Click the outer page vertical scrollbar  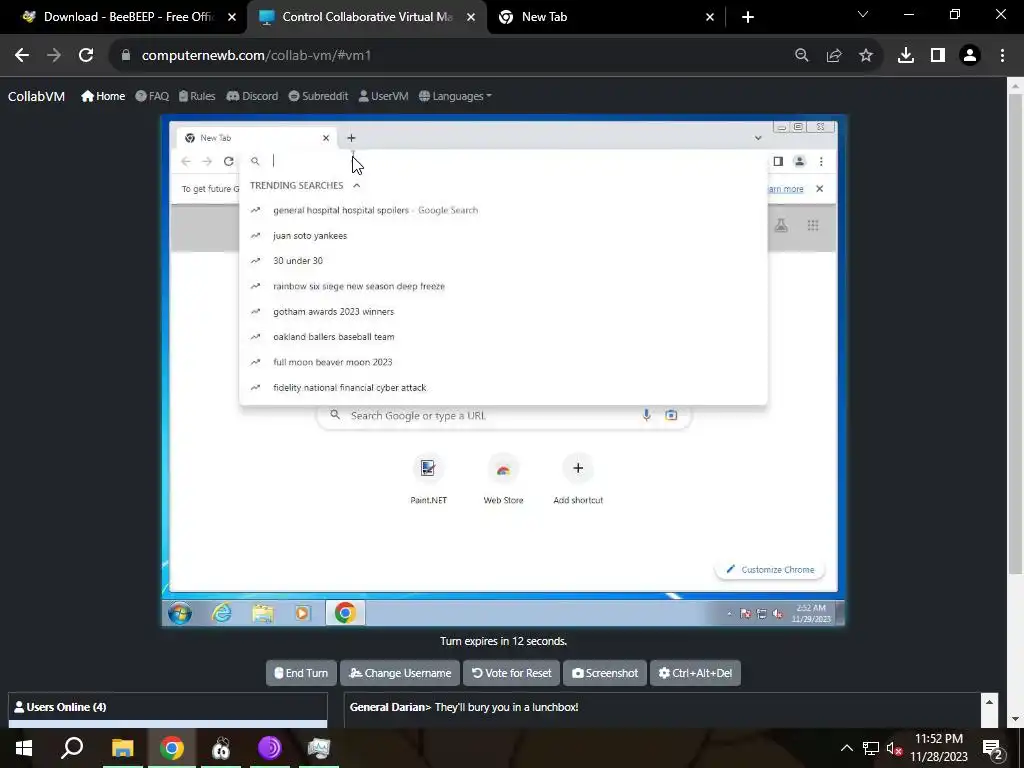tap(1015, 333)
